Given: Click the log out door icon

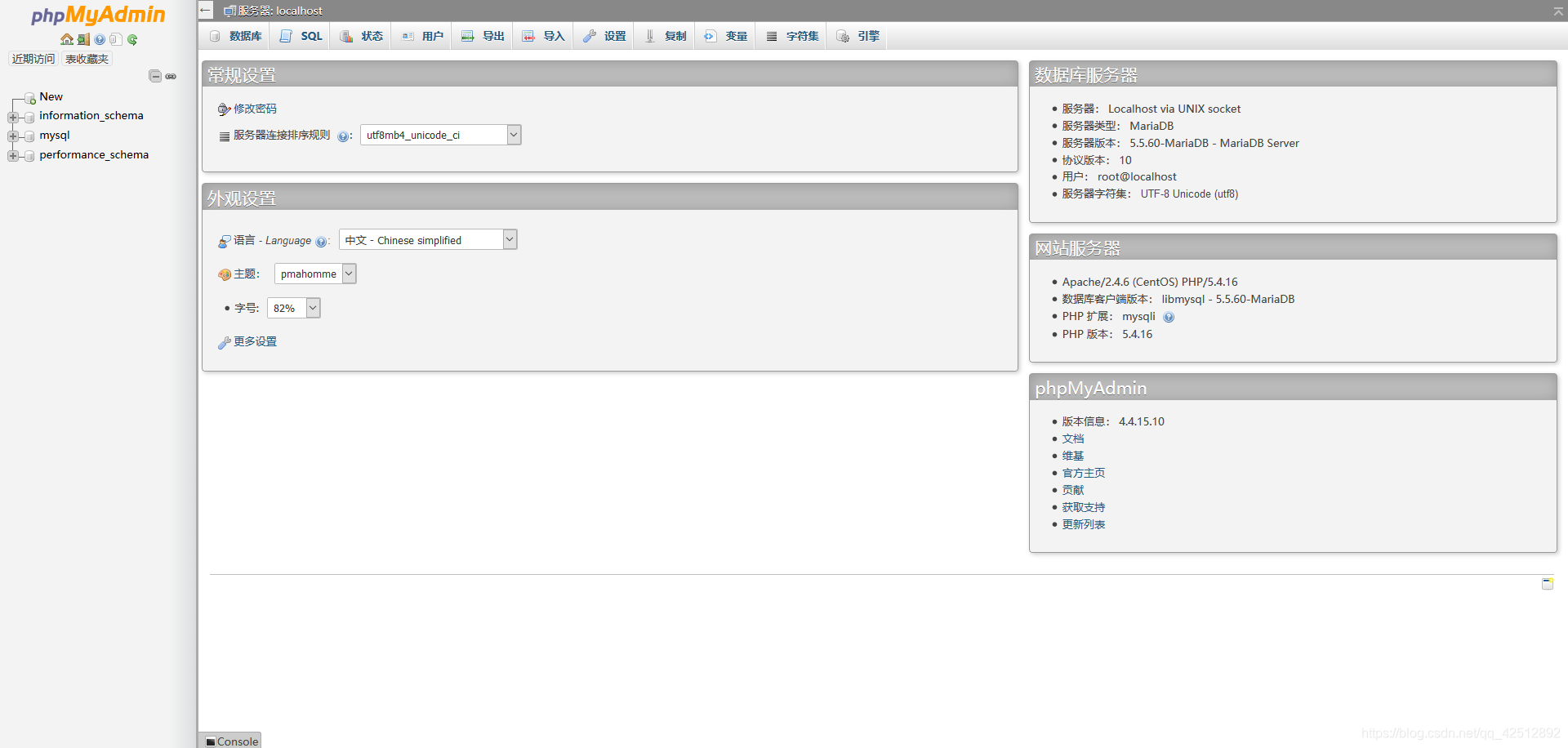Looking at the screenshot, I should 83,39.
